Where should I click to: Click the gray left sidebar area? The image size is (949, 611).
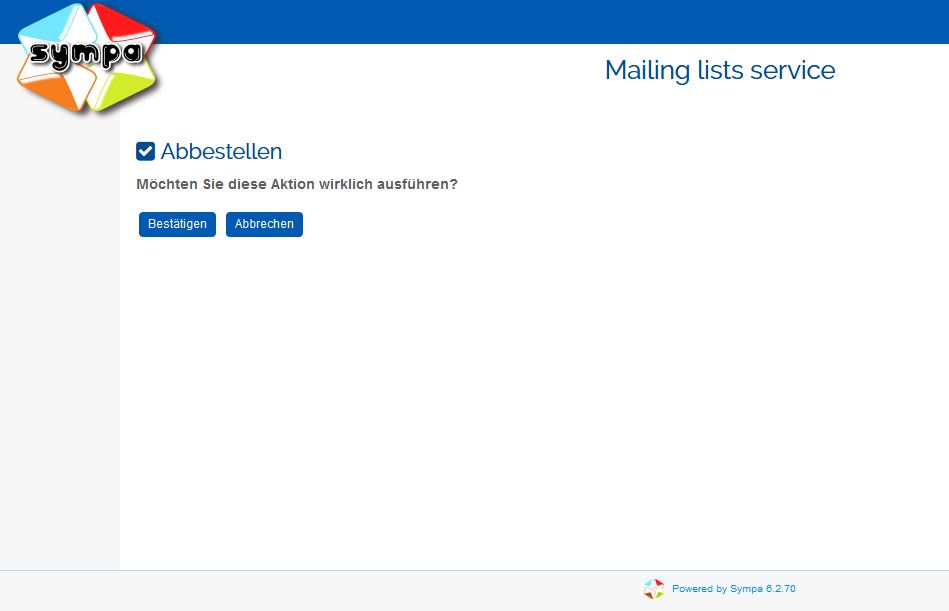point(59,350)
